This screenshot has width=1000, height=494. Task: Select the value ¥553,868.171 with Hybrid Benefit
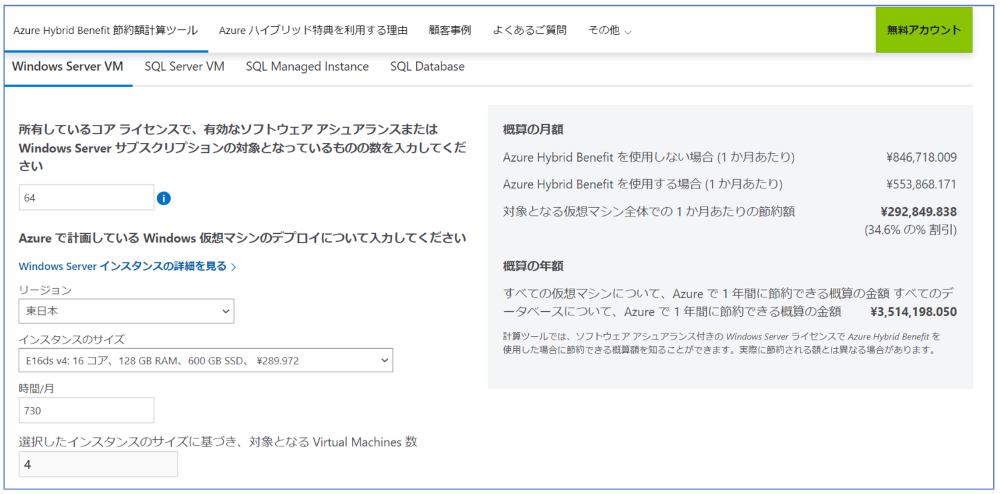(x=922, y=184)
